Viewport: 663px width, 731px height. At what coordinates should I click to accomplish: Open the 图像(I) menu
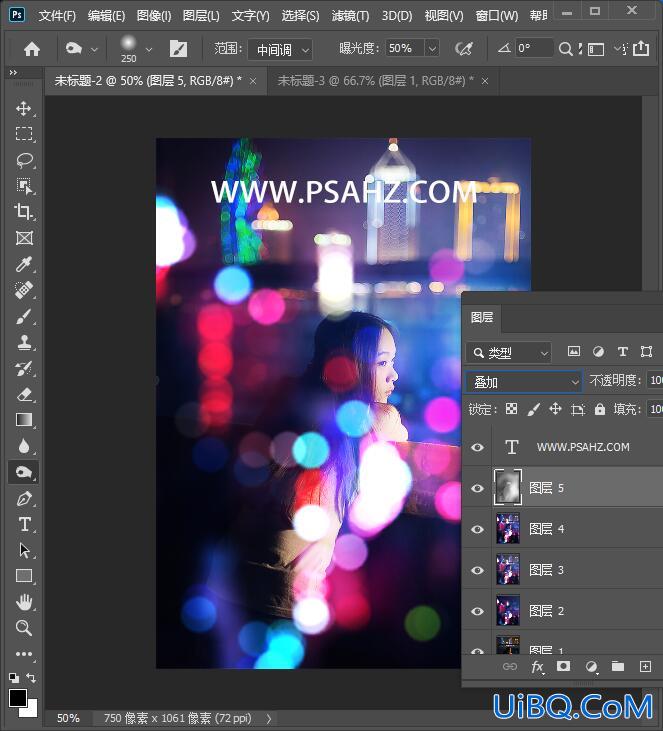[x=154, y=16]
